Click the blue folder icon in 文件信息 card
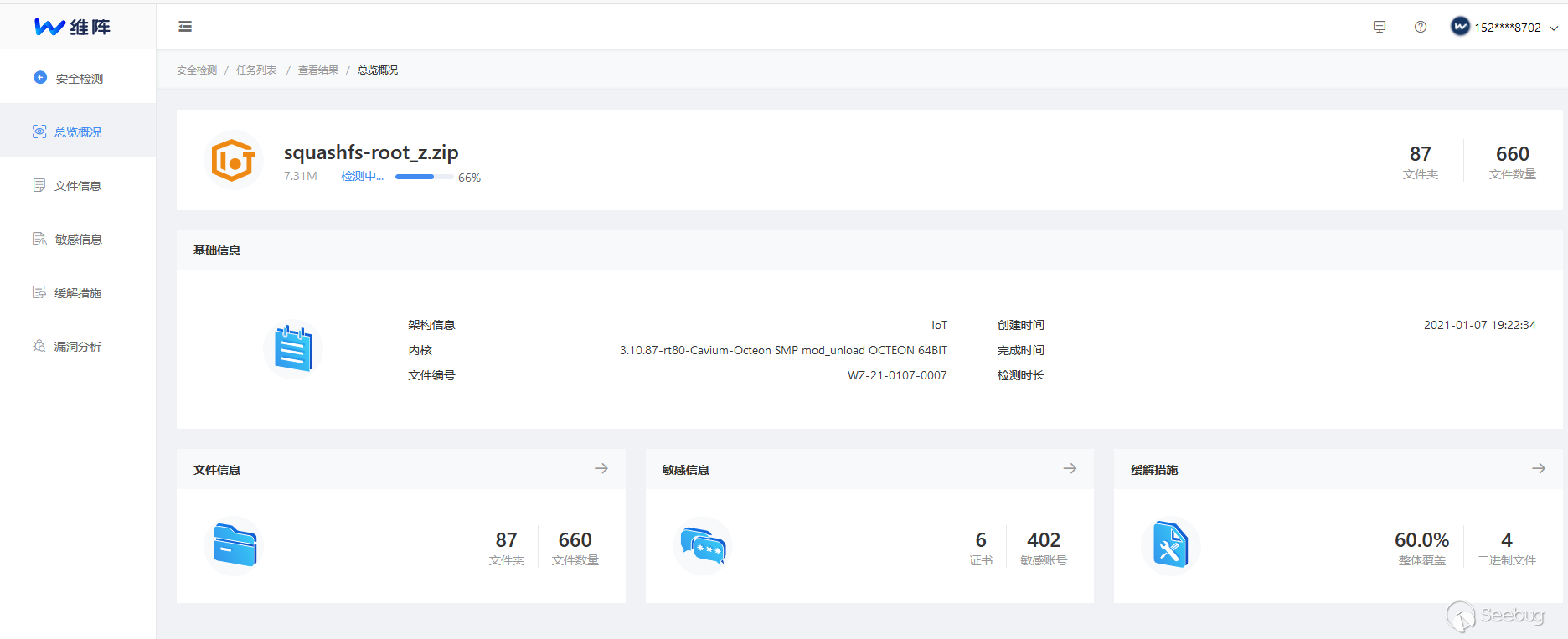Image resolution: width=1568 pixels, height=639 pixels. (x=235, y=545)
